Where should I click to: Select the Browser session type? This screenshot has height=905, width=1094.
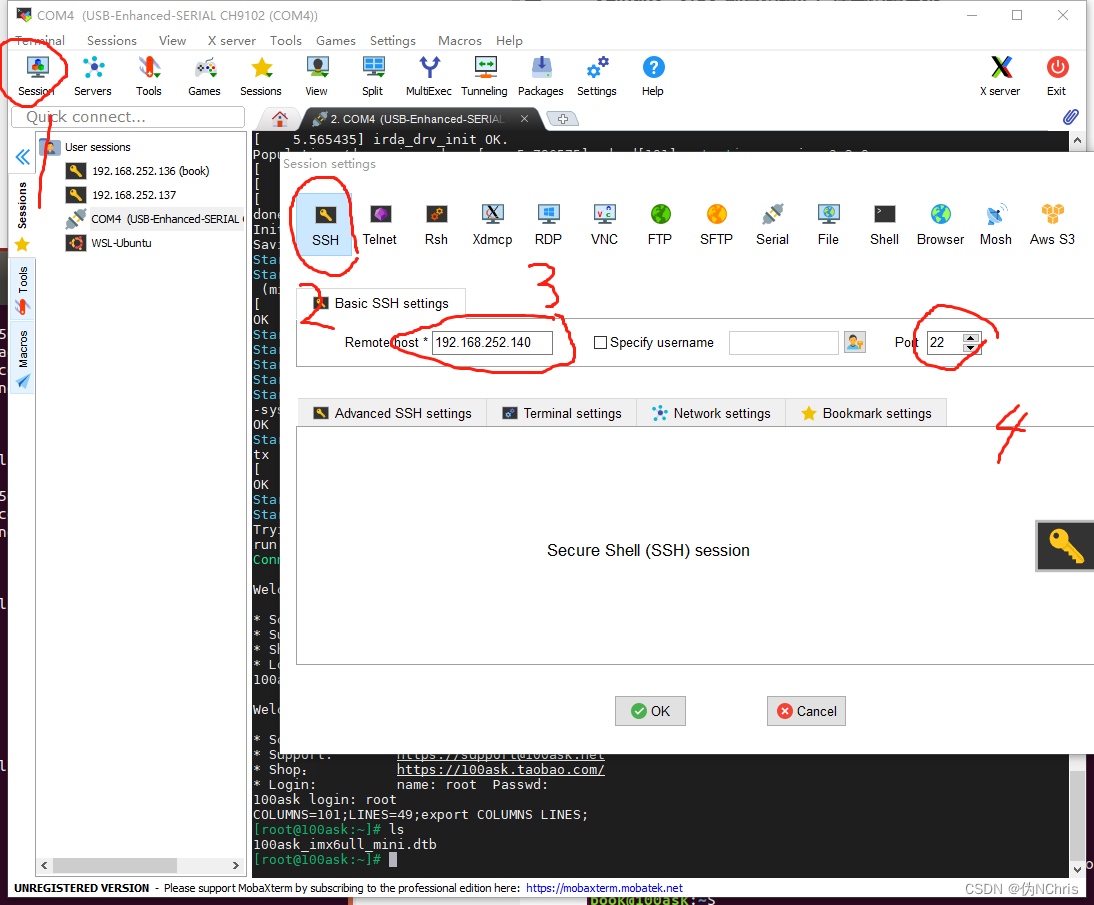click(x=941, y=225)
